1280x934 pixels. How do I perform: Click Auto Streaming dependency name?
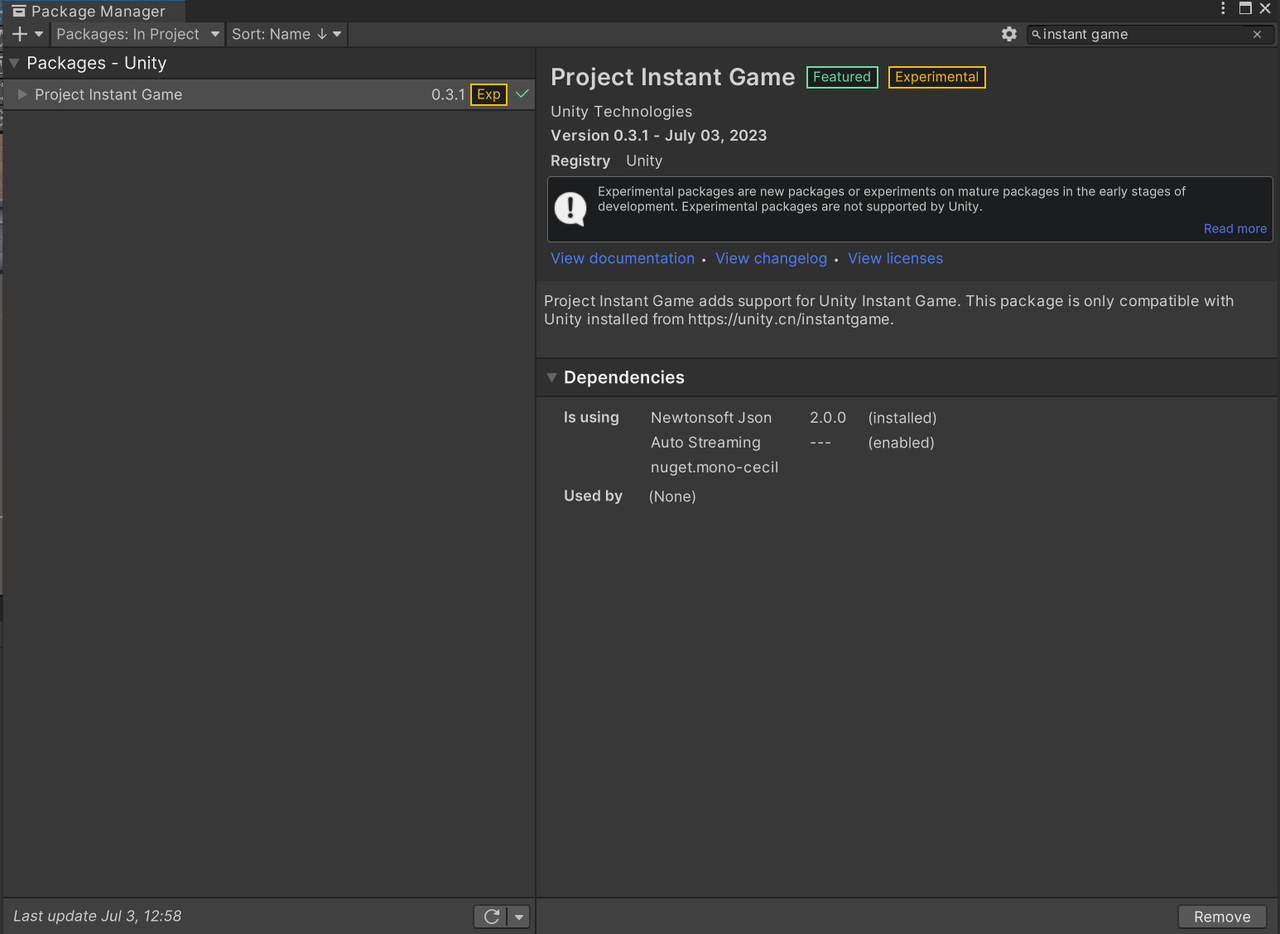[x=705, y=443]
